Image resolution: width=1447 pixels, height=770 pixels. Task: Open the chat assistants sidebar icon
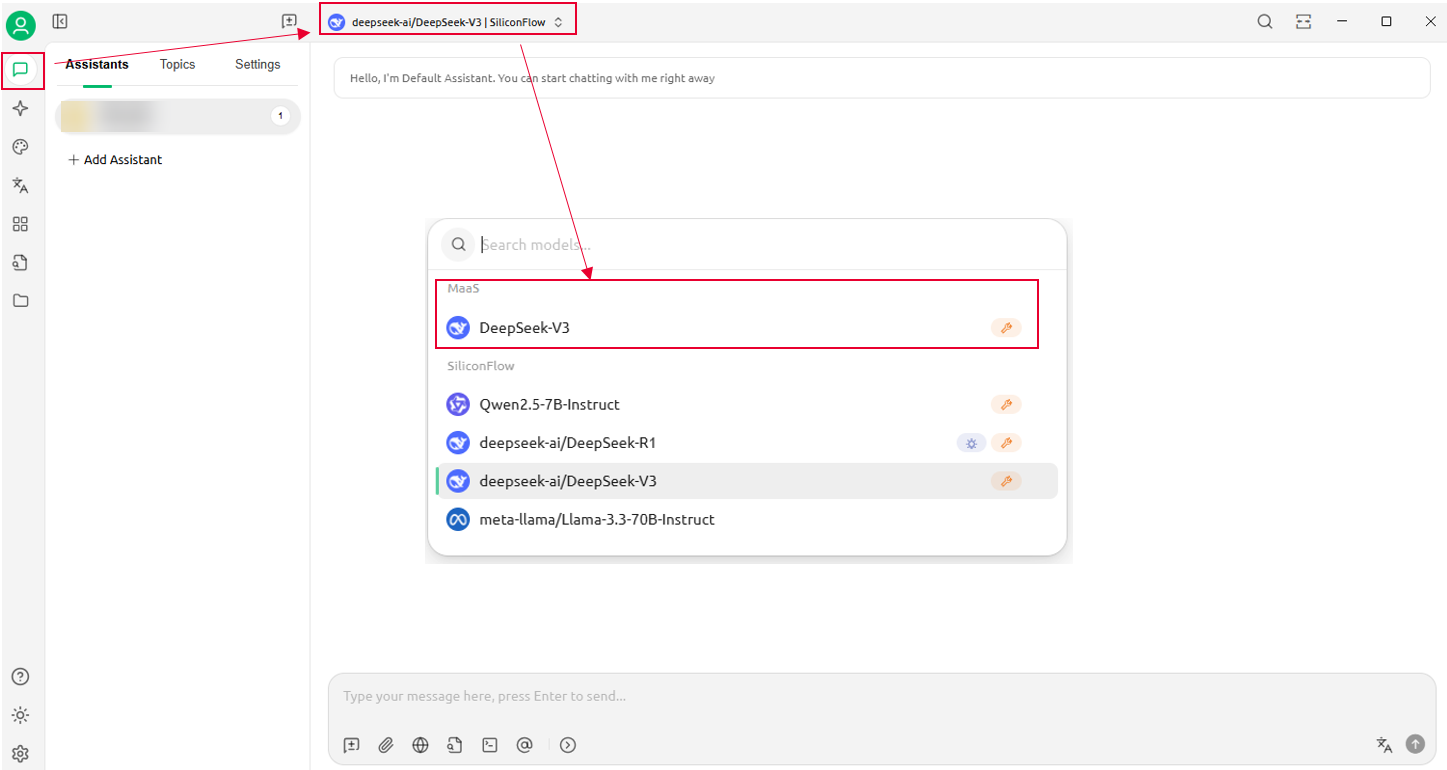[20, 69]
